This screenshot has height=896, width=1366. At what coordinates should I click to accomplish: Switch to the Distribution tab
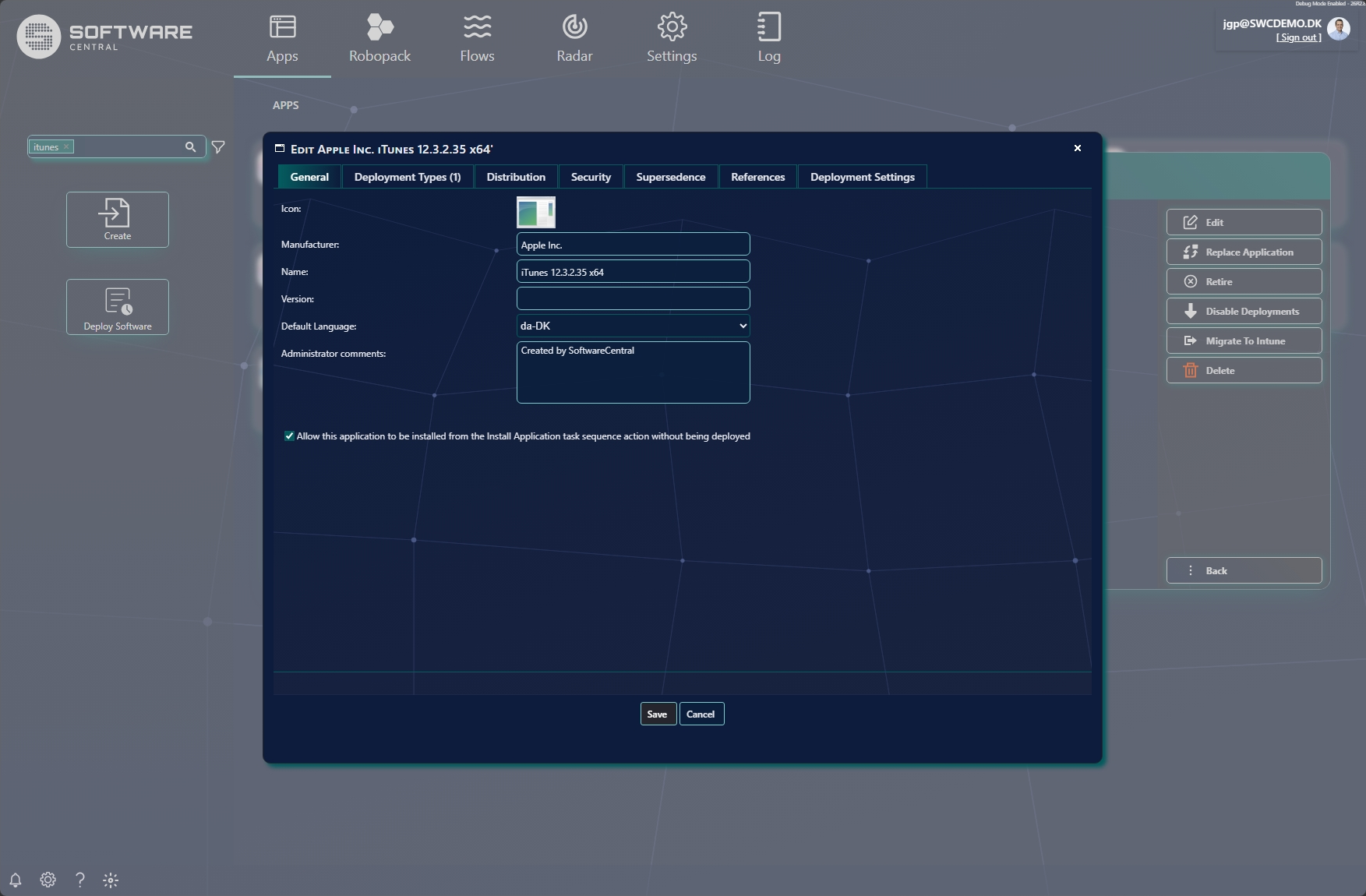tap(516, 177)
